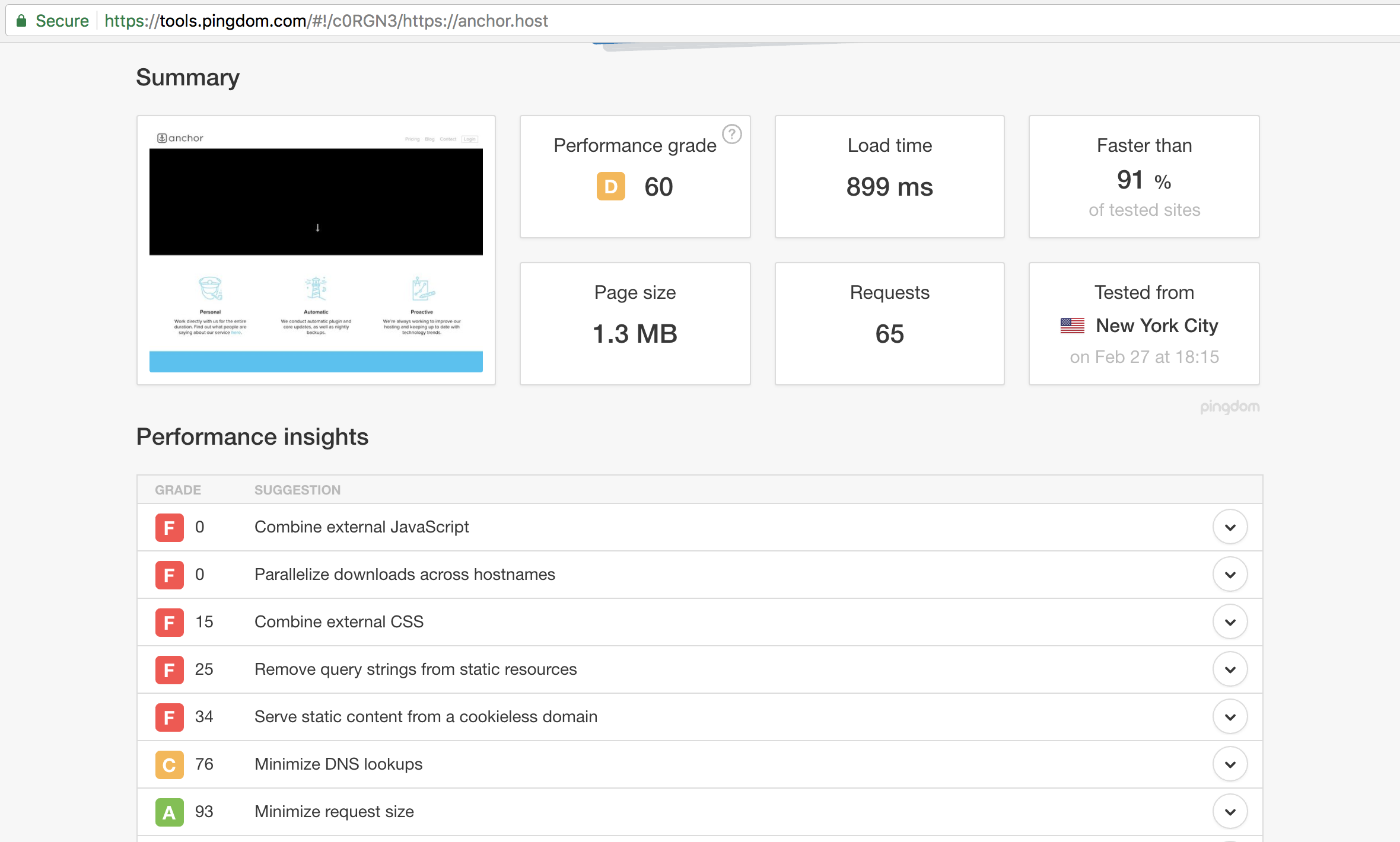Click the C badge for Minimize DNS lookups
This screenshot has height=842, width=1400.
coord(169,764)
